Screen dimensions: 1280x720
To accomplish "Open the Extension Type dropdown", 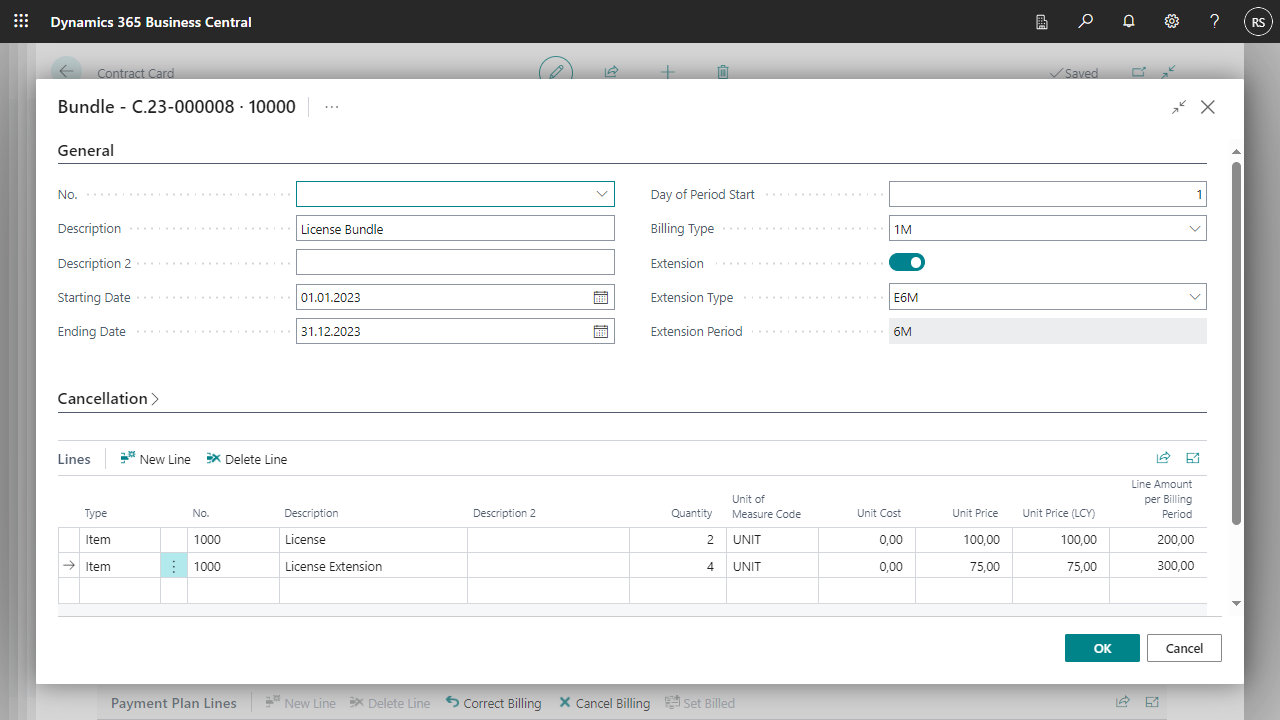I will pos(1194,297).
